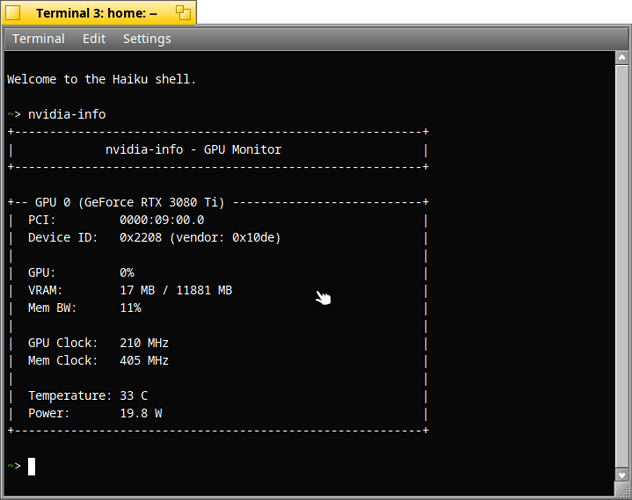Image resolution: width=632 pixels, height=500 pixels.
Task: Click the GPU usage value '0%'
Action: coord(127,273)
